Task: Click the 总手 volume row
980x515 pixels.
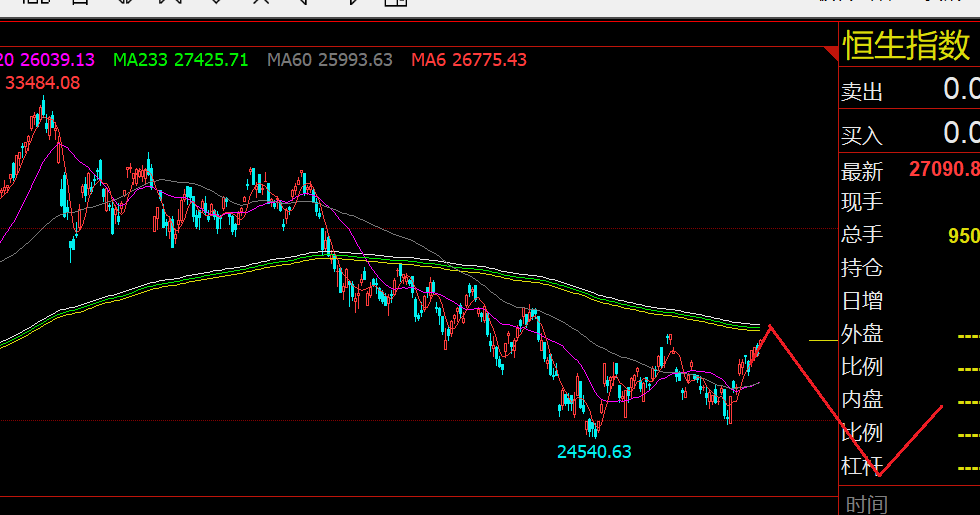Action: (909, 235)
